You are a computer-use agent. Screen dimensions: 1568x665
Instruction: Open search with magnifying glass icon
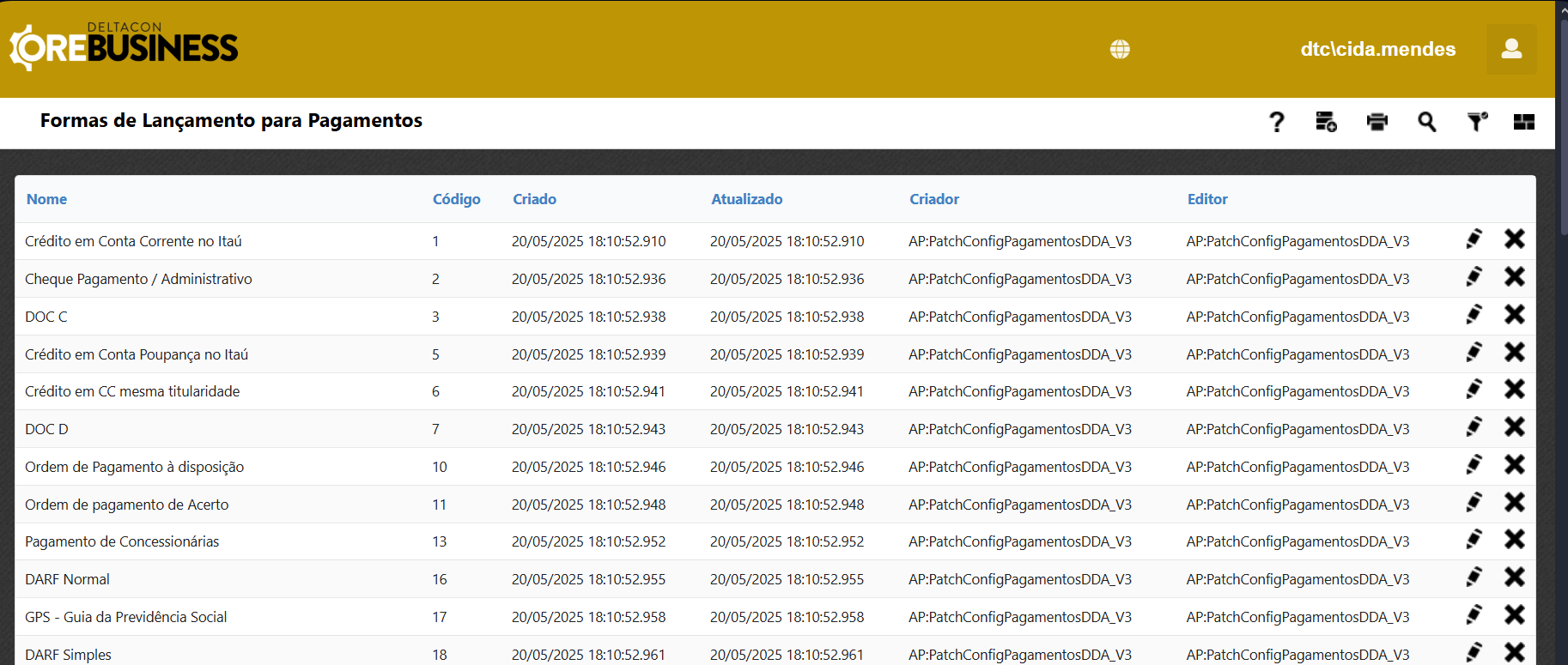tap(1426, 123)
